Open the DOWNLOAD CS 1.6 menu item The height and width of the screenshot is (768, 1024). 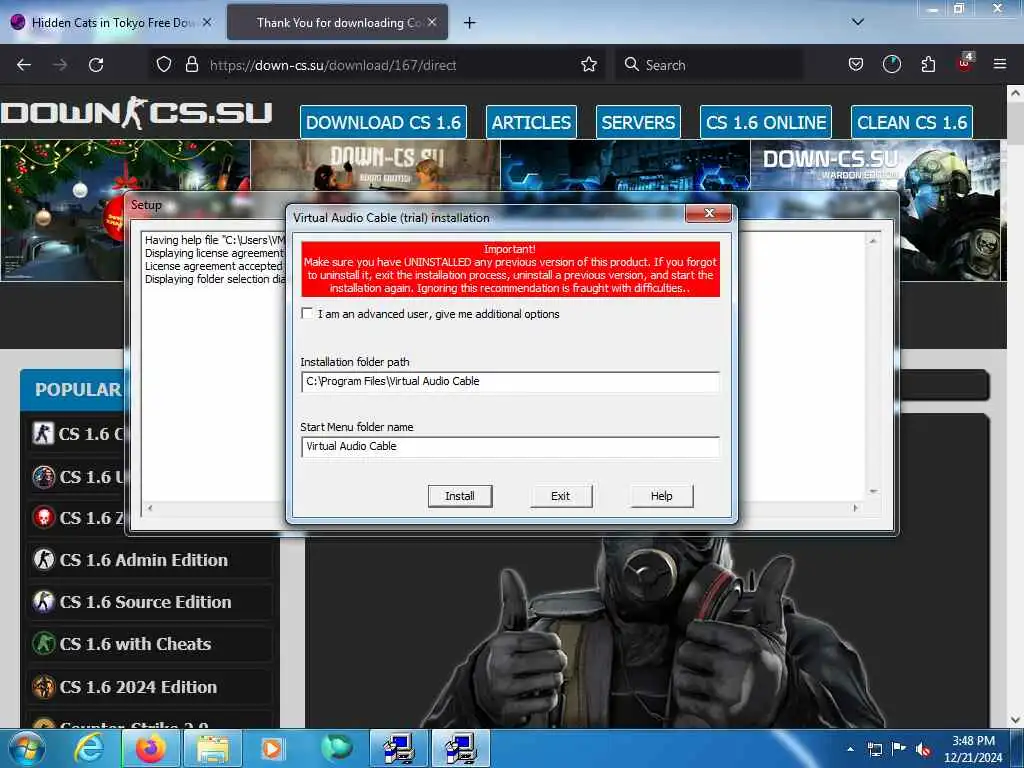point(383,122)
